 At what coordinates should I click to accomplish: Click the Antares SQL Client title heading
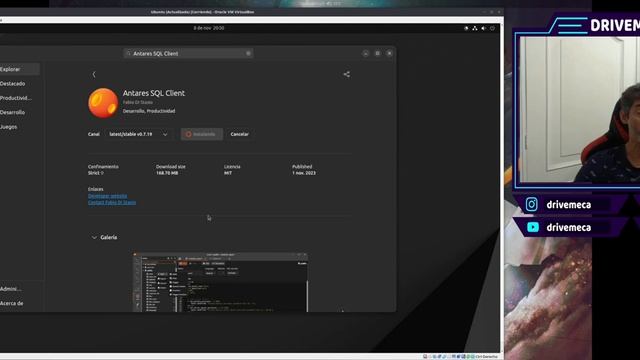(x=154, y=93)
